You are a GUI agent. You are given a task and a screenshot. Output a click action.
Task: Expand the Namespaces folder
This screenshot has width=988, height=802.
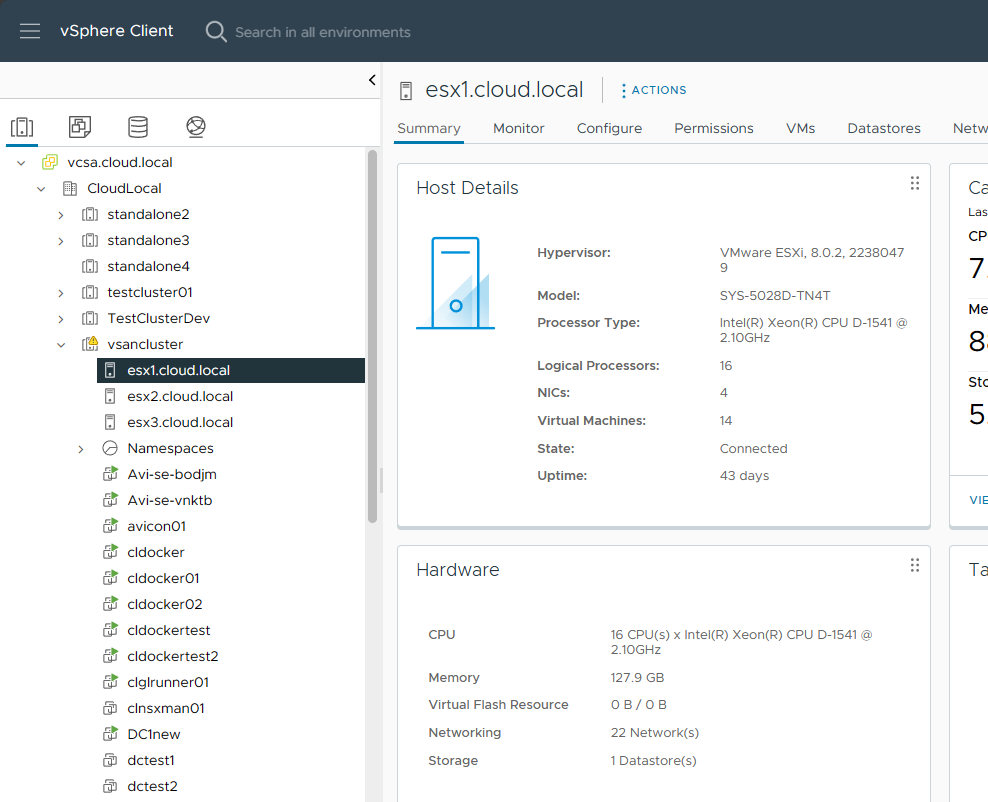(x=81, y=449)
